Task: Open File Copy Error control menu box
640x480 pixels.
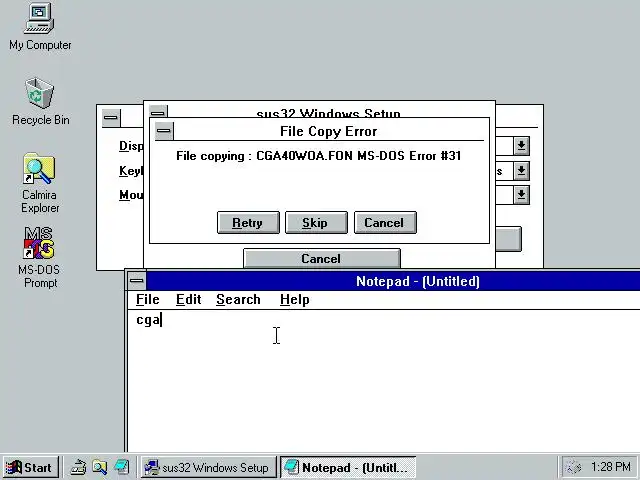Action: click(164, 131)
